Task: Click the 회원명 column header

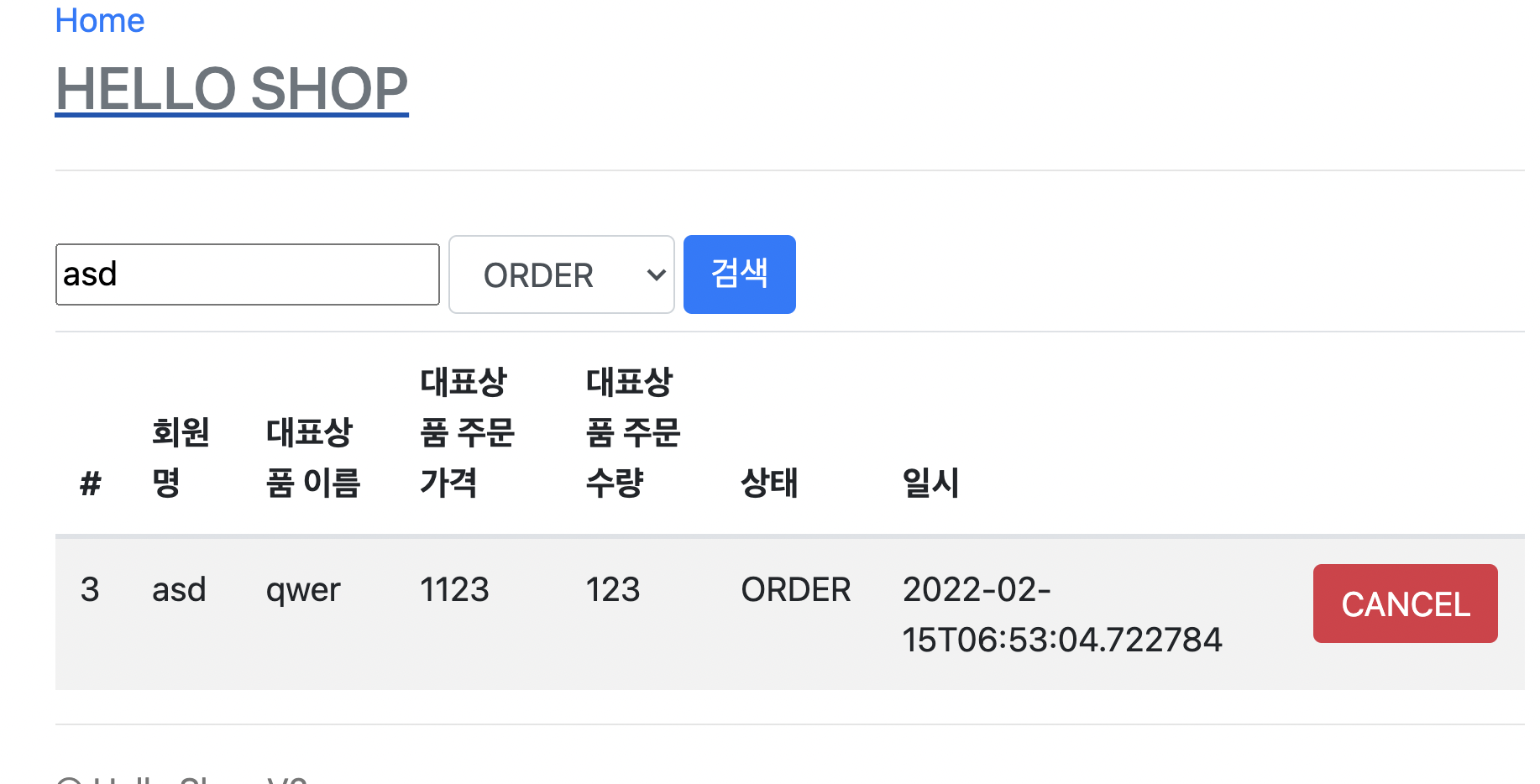Action: click(181, 457)
